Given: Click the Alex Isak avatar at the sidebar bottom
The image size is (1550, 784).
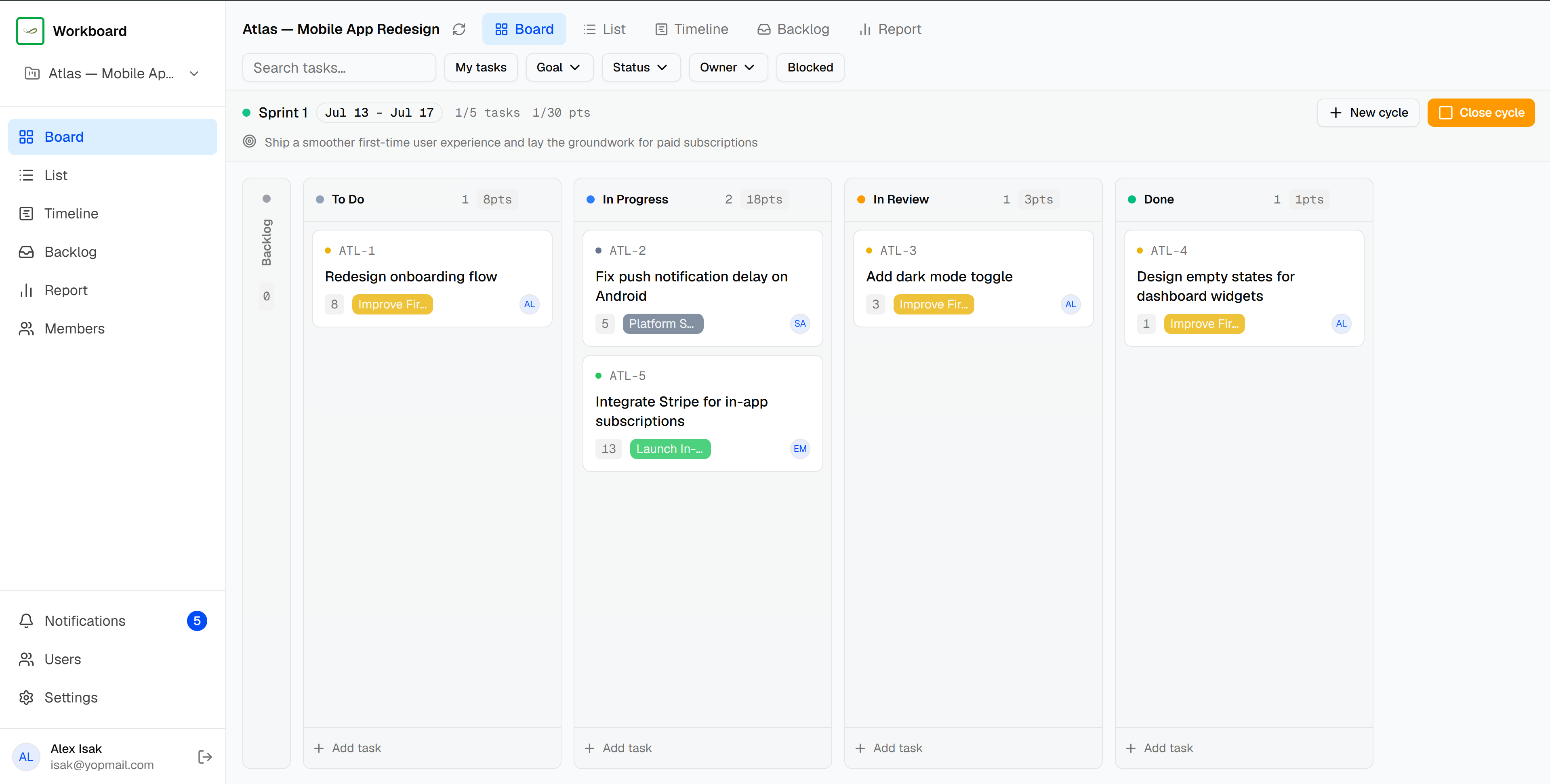Looking at the screenshot, I should pyautogui.click(x=27, y=757).
